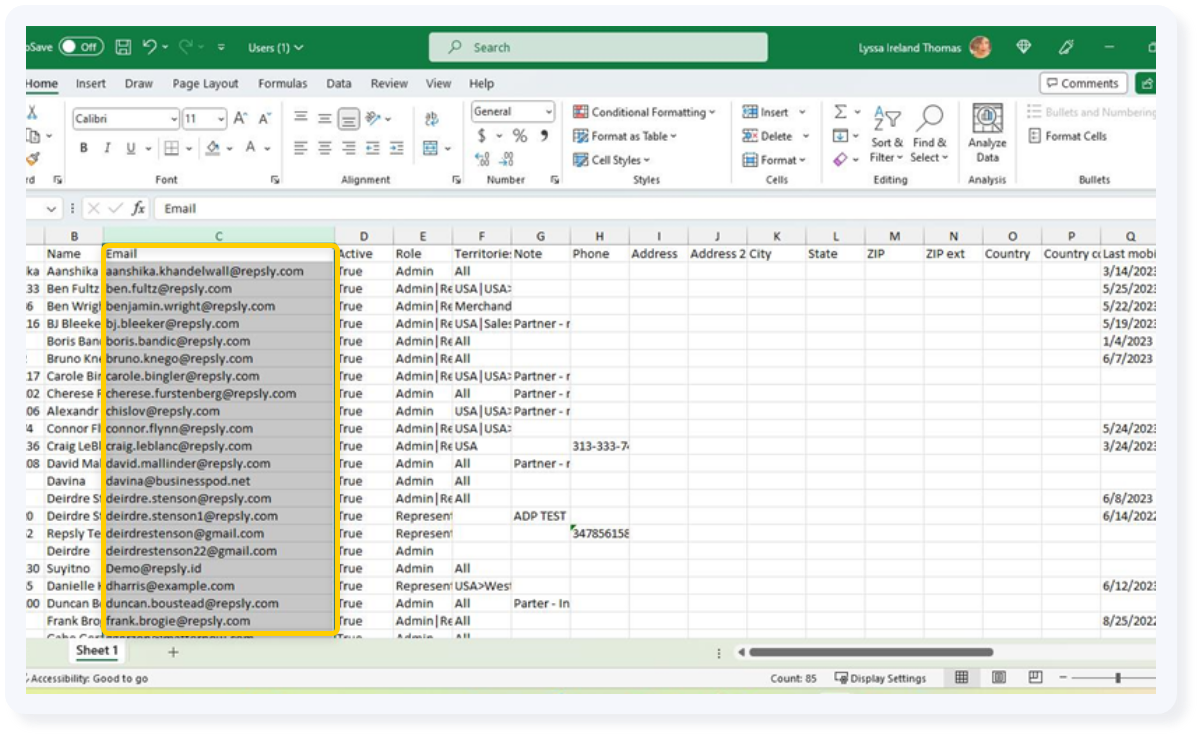Increase the cell indent
The width and height of the screenshot is (1202, 739).
tap(397, 148)
